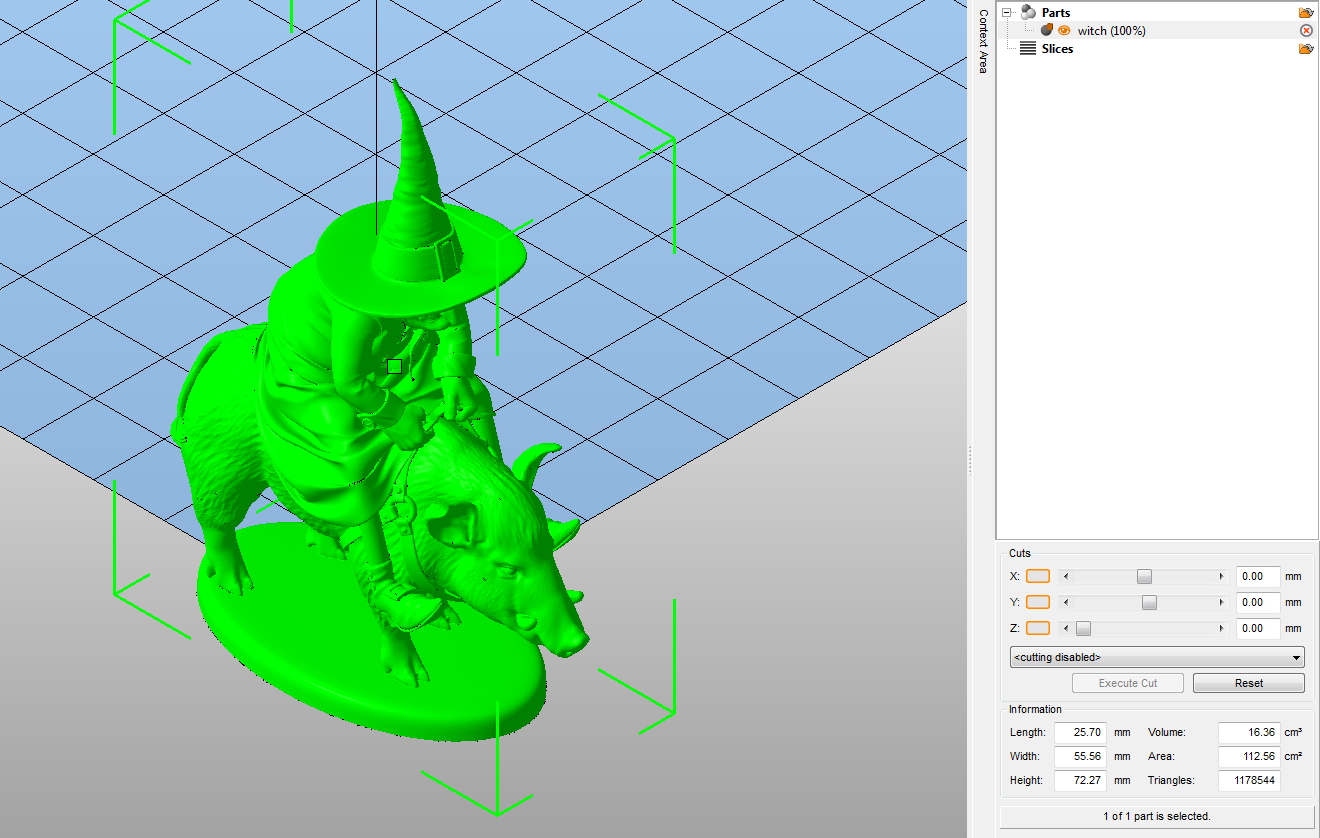
Task: Click the Reset button in Cuts
Action: (1248, 683)
